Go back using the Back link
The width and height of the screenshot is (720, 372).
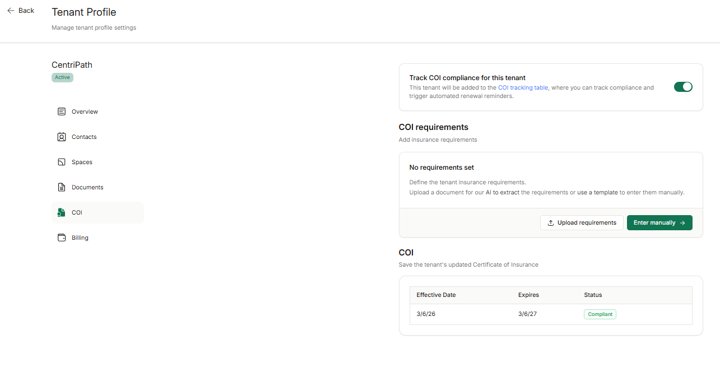point(21,11)
